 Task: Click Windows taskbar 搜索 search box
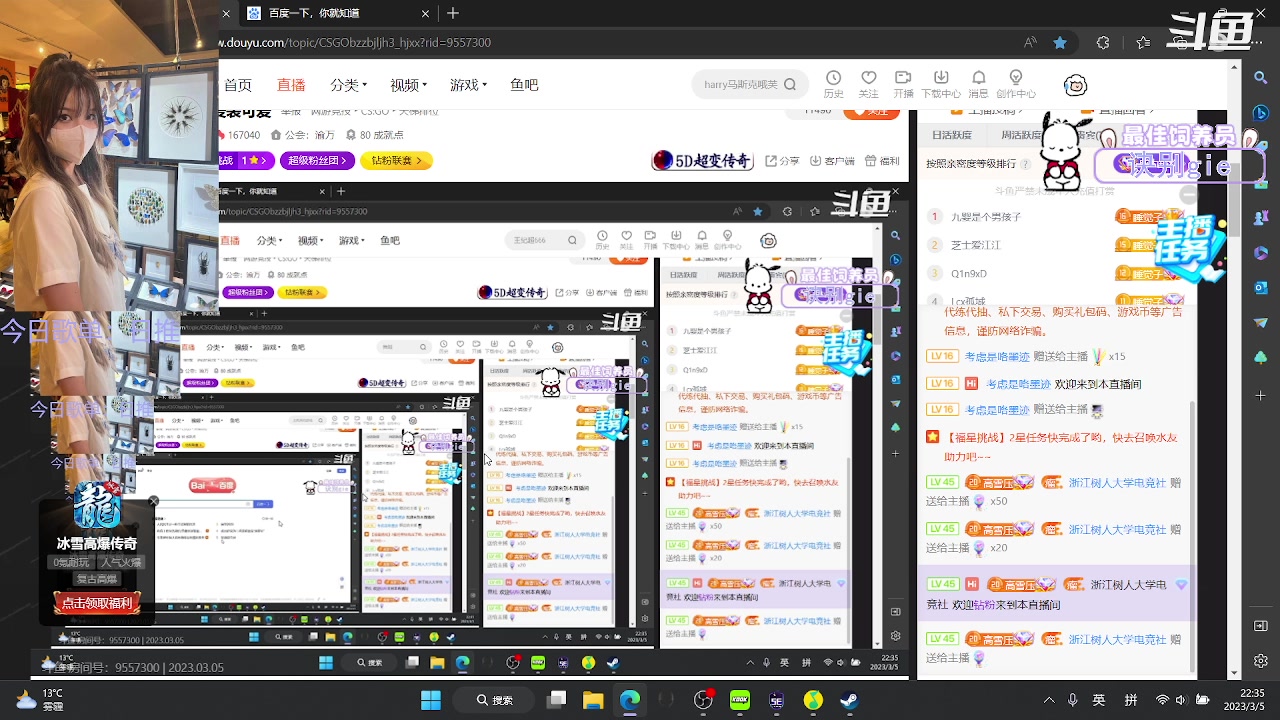(x=496, y=700)
